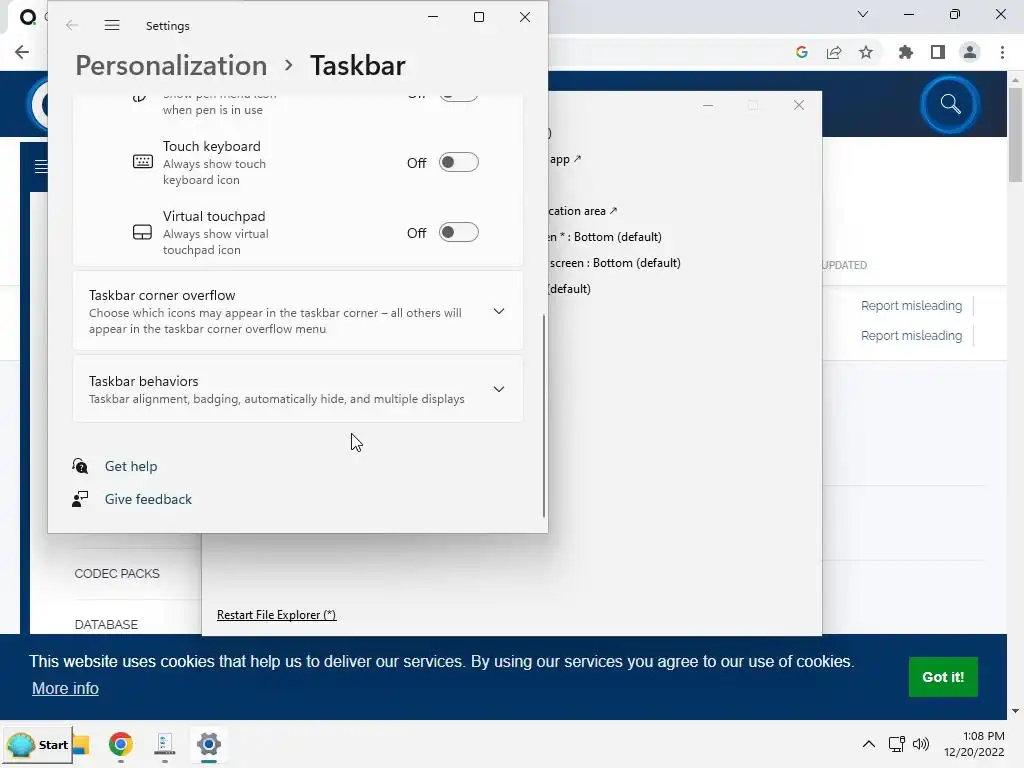Show hidden icons in system tray
Image resolution: width=1024 pixels, height=768 pixels.
869,744
